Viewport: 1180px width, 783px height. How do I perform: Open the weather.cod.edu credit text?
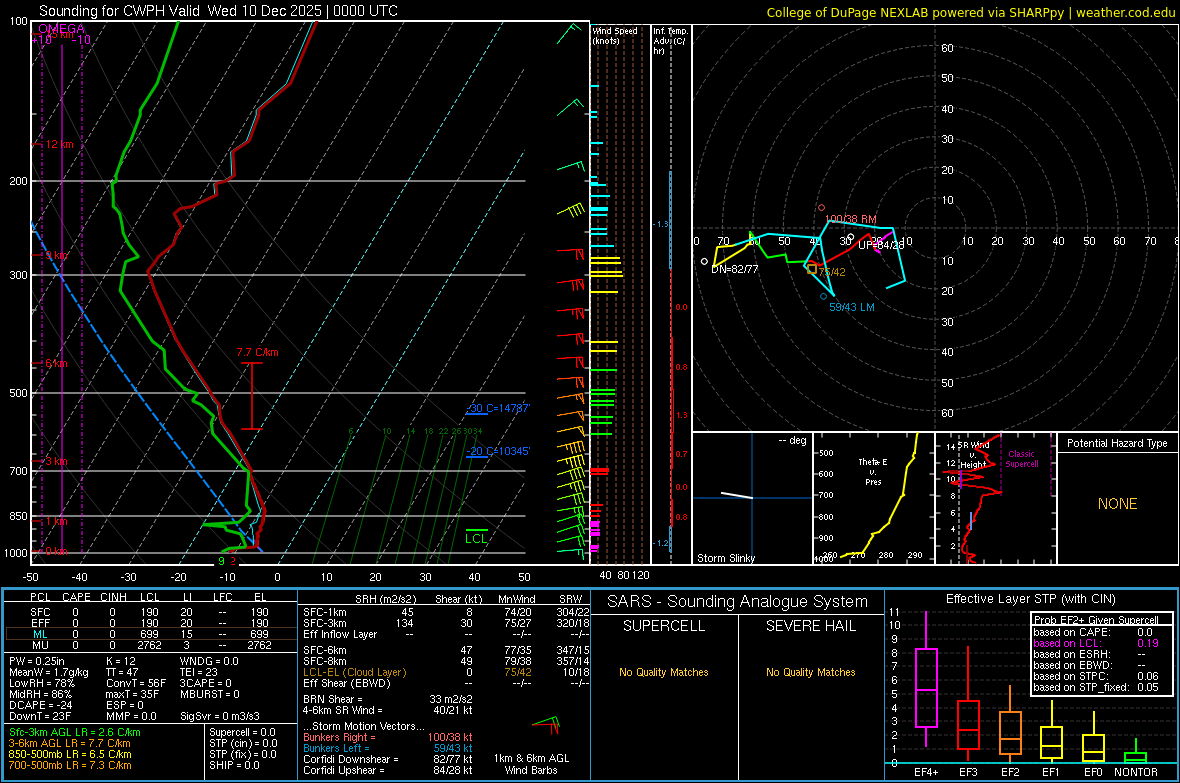tap(1125, 12)
